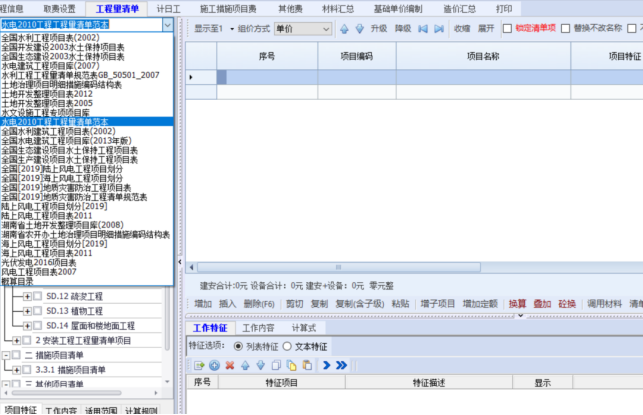Tick the checkbox beside SD.13 植物工程
Image resolution: width=643 pixels, height=415 pixels.
38,311
